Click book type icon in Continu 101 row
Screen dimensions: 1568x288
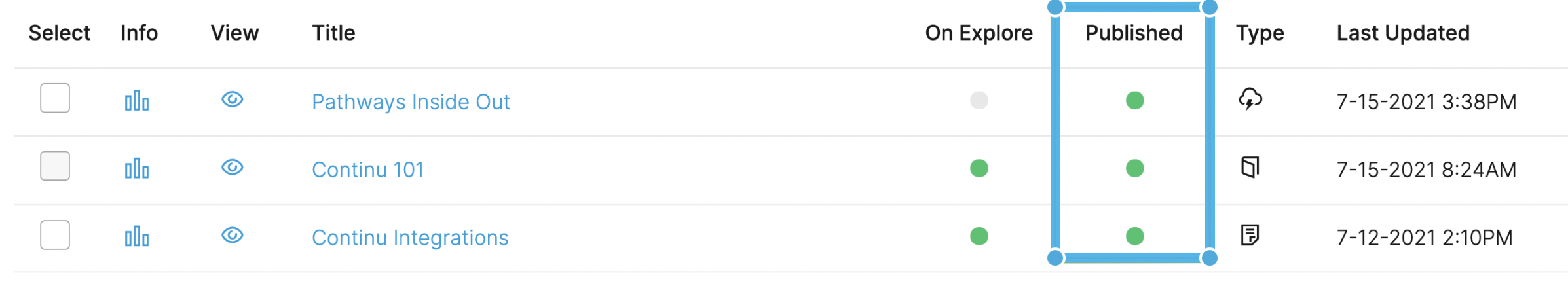(x=1250, y=168)
